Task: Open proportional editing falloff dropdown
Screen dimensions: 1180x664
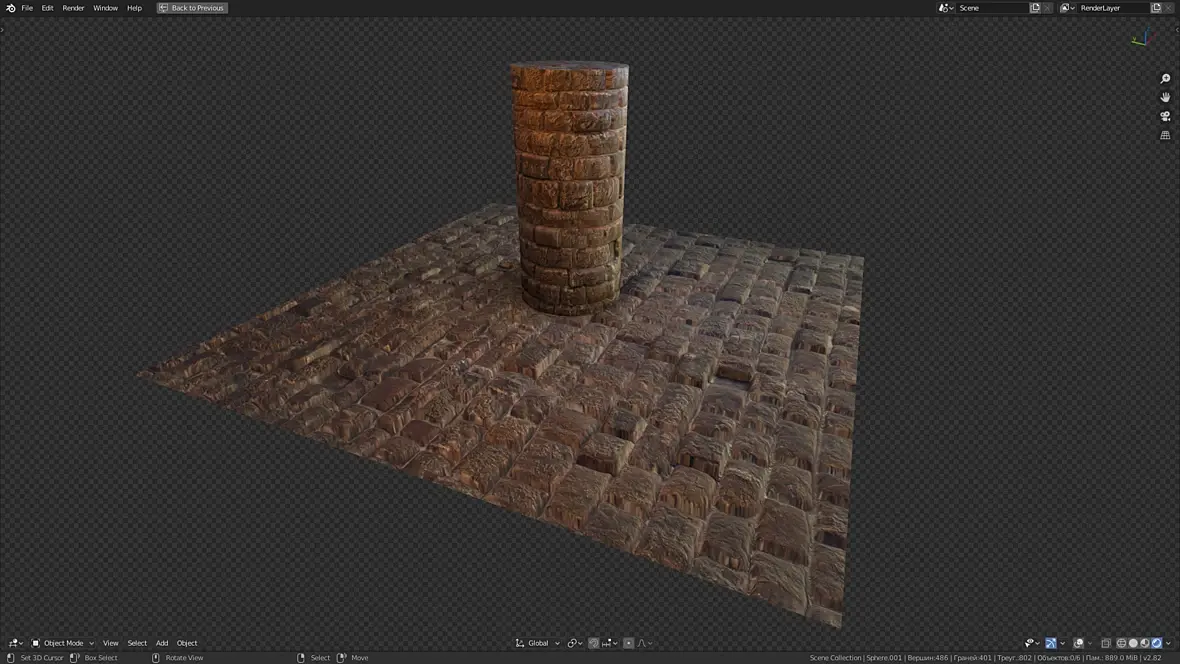Action: pos(645,643)
